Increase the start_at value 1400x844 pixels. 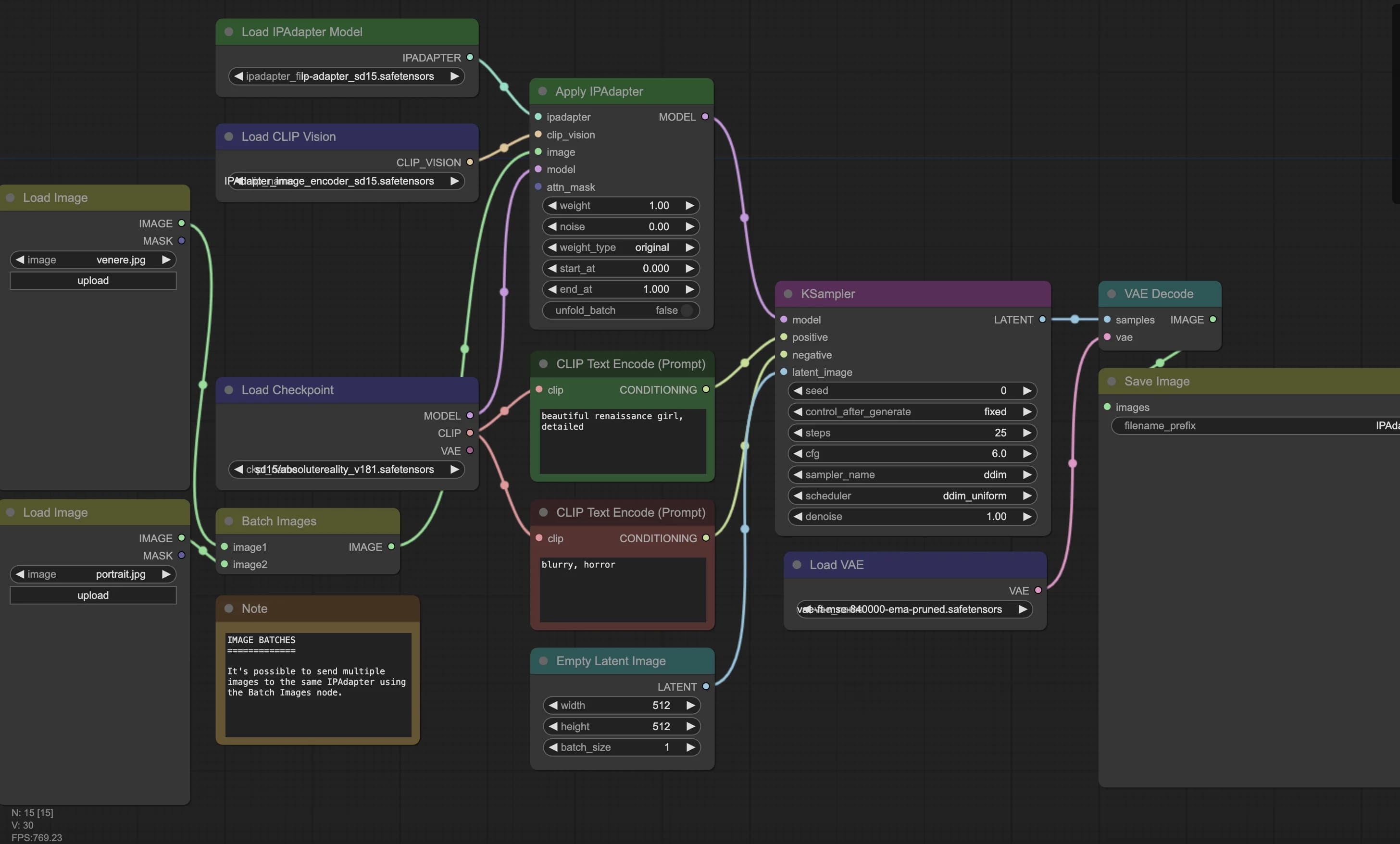690,268
